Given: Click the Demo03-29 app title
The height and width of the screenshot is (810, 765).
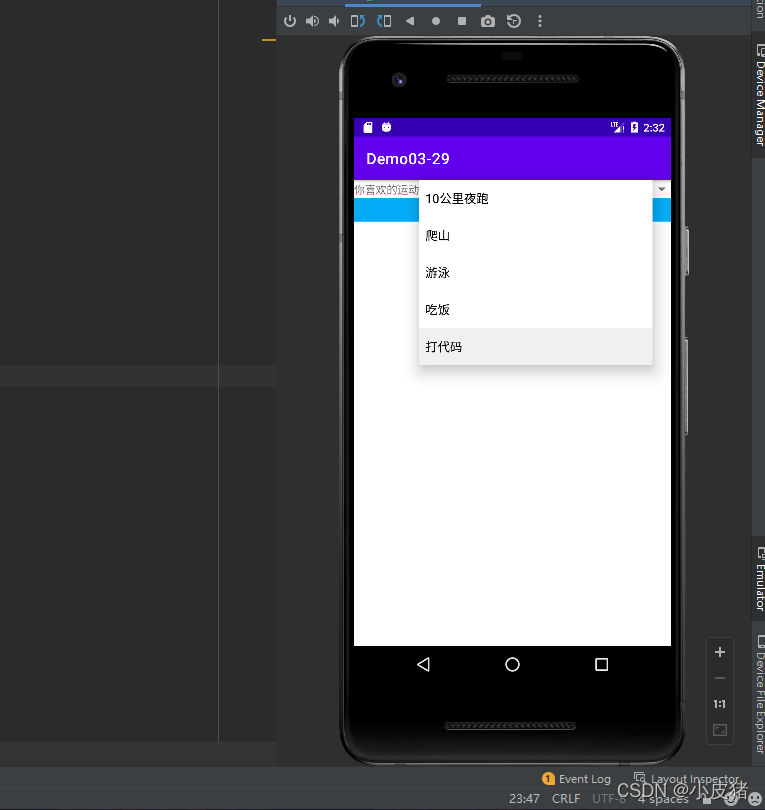Looking at the screenshot, I should click(408, 159).
